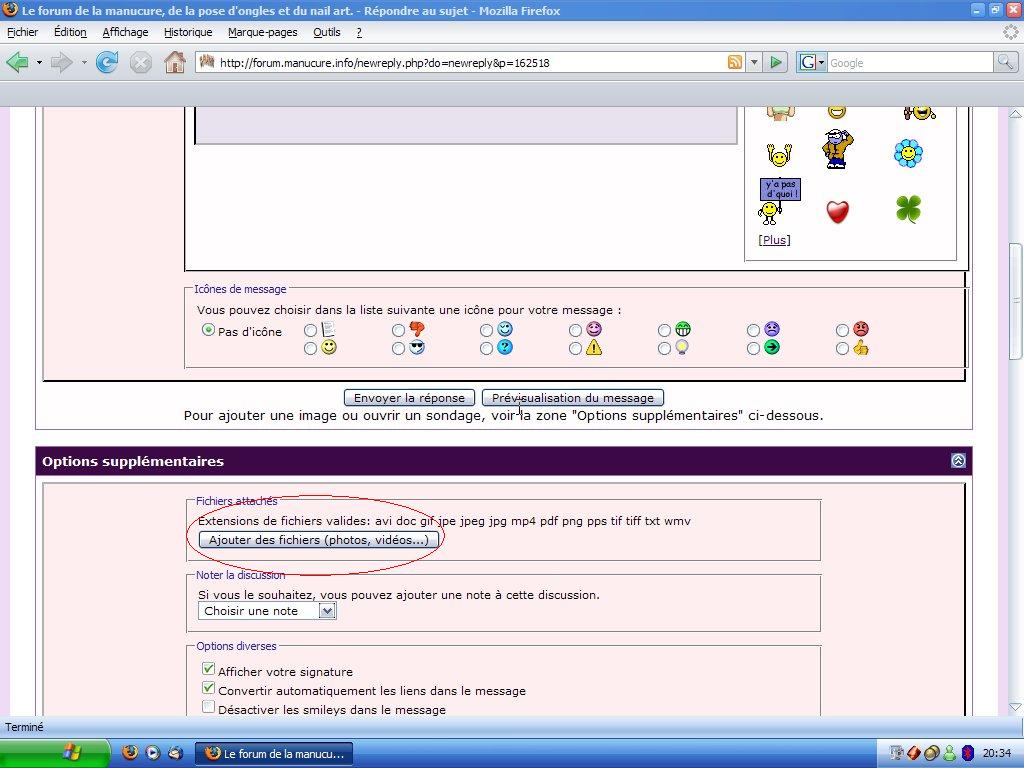The height and width of the screenshot is (768, 1024).
Task: Click the Back navigation arrow
Action: point(17,62)
